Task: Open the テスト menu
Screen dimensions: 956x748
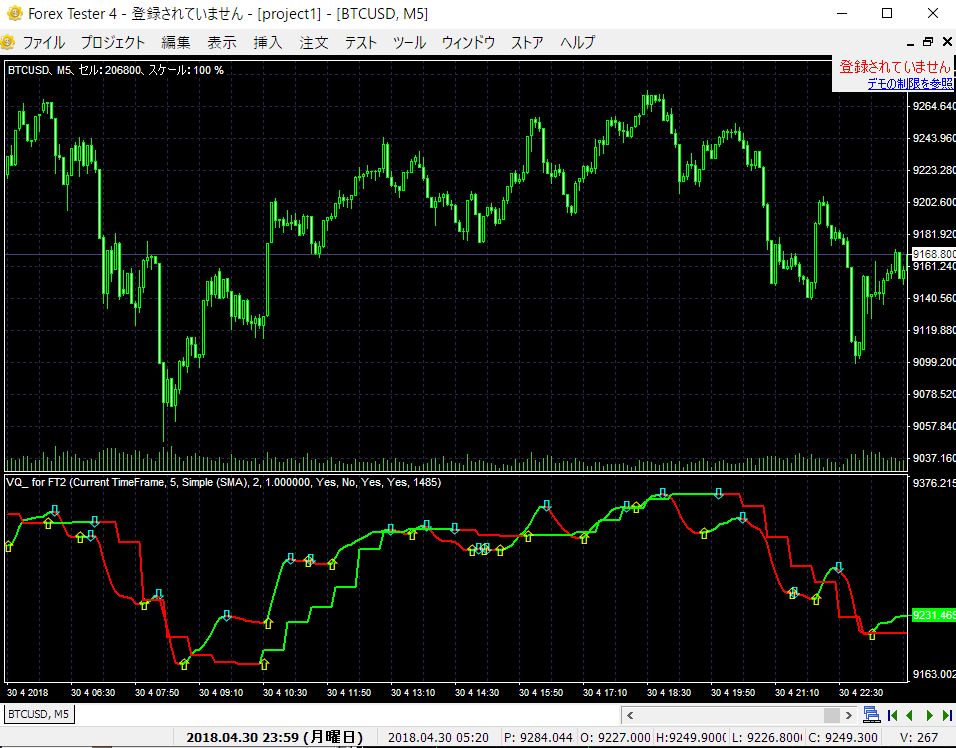Action: 360,43
